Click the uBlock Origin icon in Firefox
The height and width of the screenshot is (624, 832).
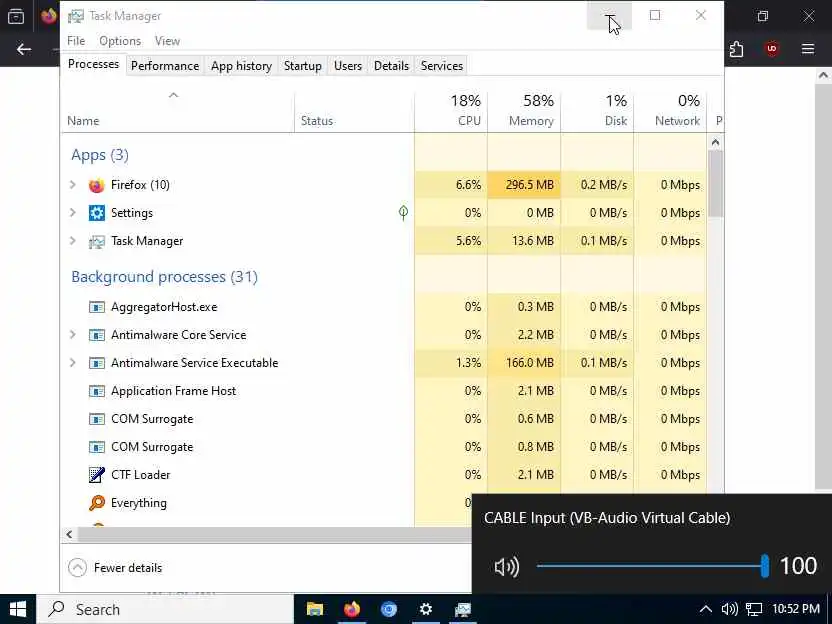(772, 49)
